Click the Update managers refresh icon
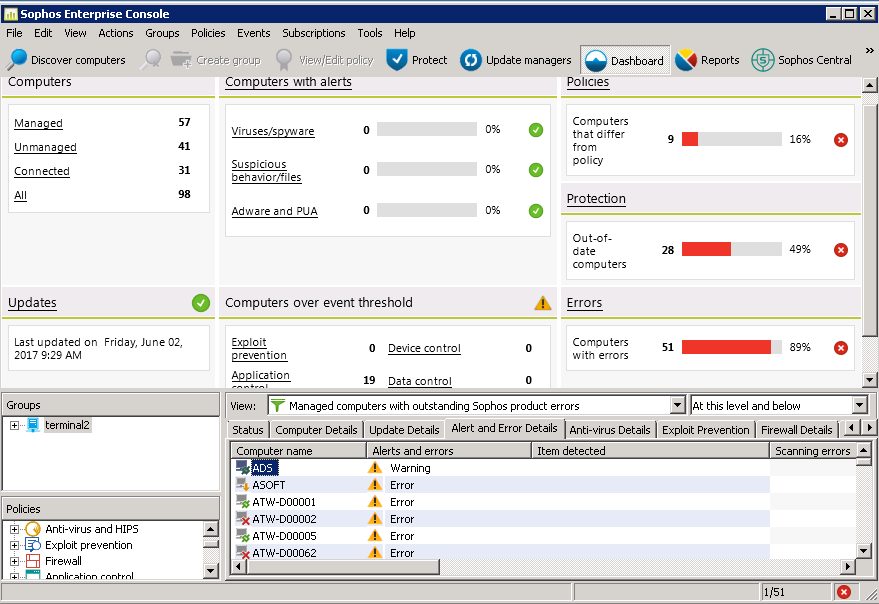 [x=470, y=59]
